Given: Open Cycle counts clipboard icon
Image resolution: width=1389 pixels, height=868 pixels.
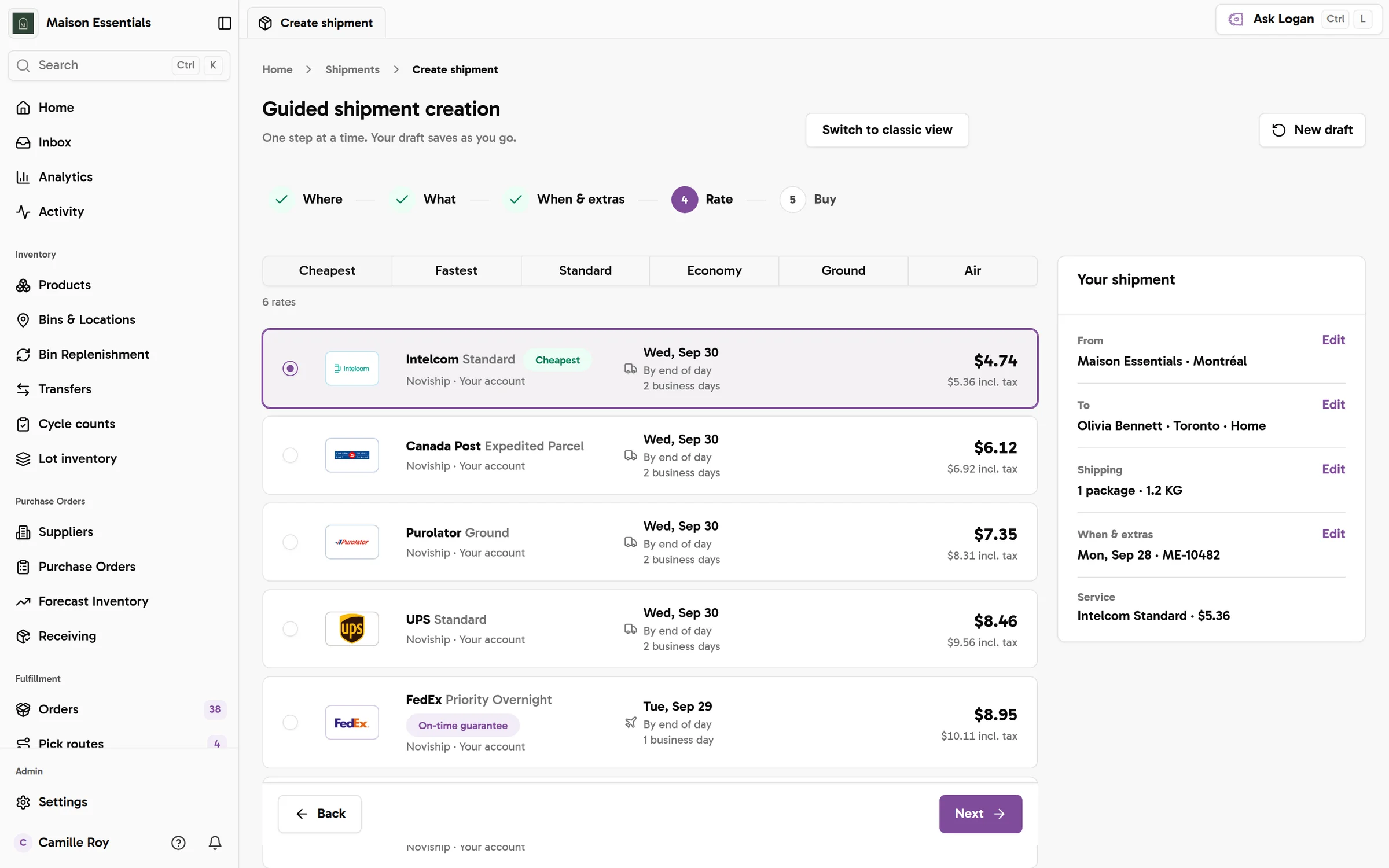Looking at the screenshot, I should coord(23,424).
